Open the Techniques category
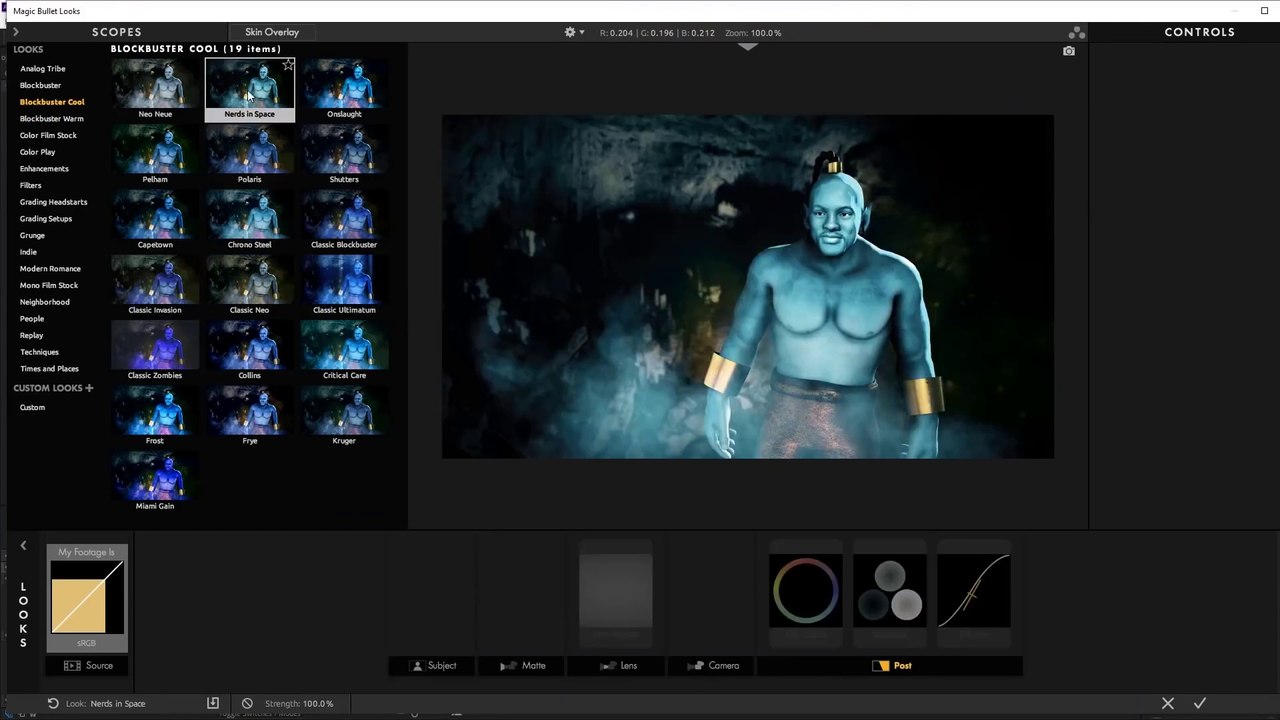The height and width of the screenshot is (720, 1280). pyautogui.click(x=39, y=352)
